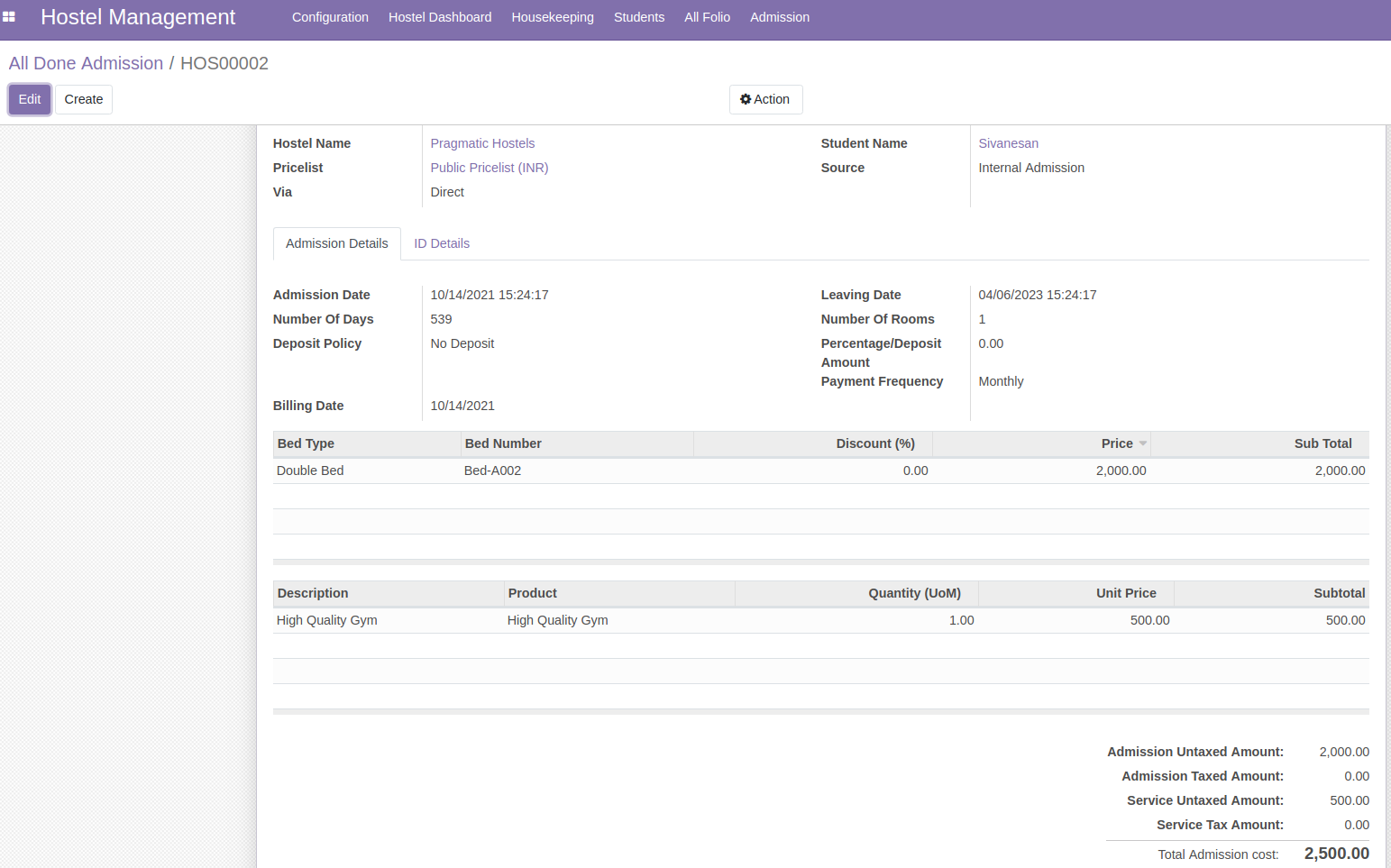This screenshot has height=868, width=1391.
Task: Open the apps grid menu icon
Action: [9, 17]
